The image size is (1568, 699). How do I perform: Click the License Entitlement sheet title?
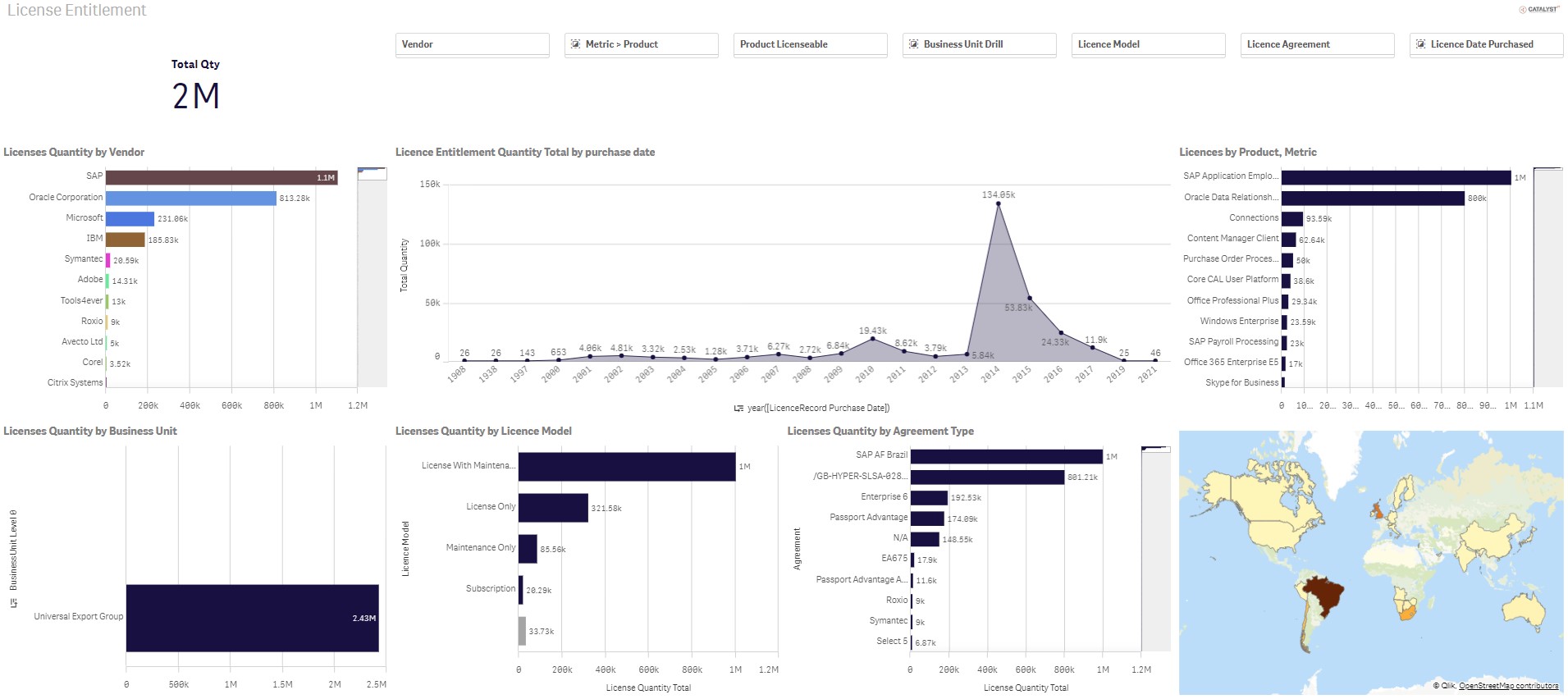(x=76, y=10)
